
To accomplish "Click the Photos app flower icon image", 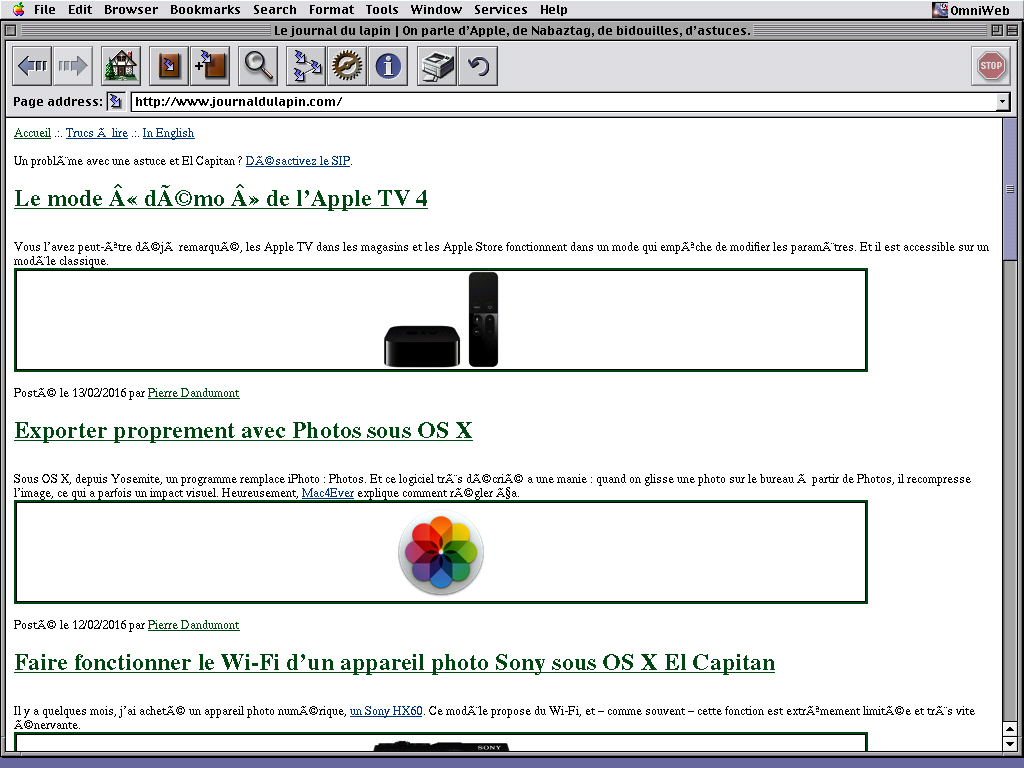I will [441, 552].
